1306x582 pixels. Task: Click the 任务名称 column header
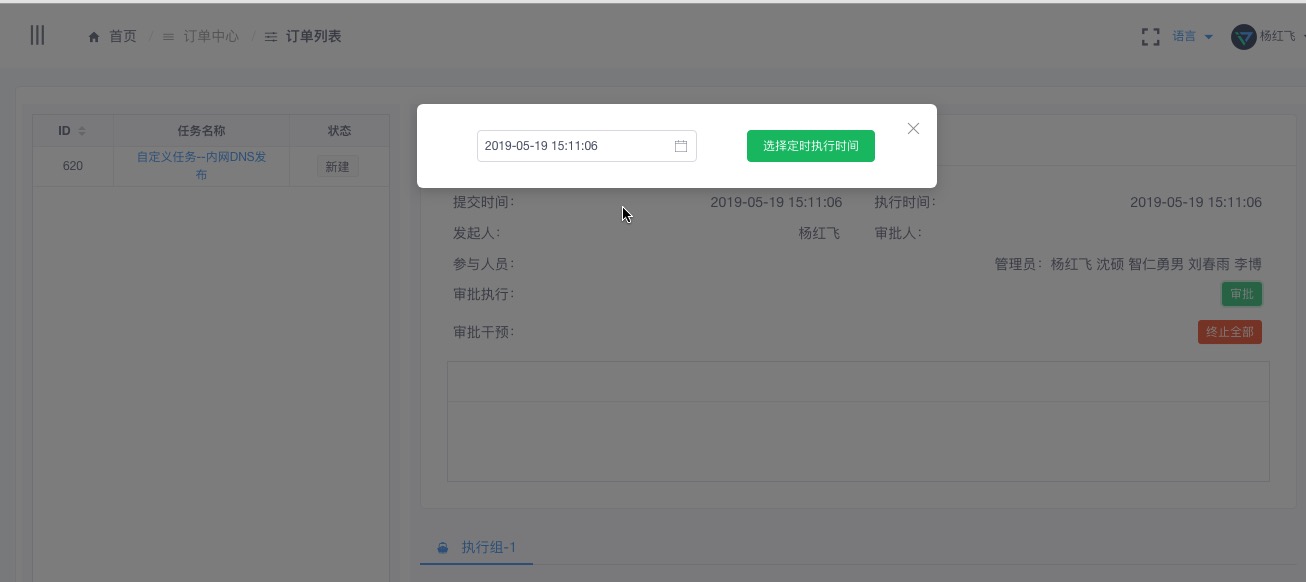[x=201, y=131]
